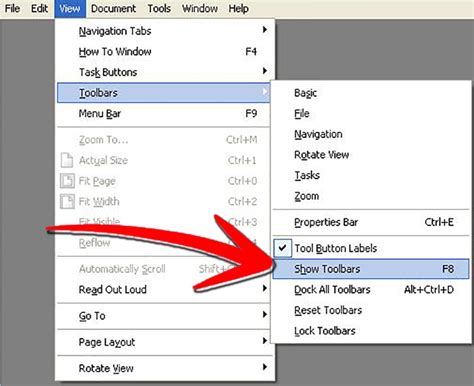Click Automatically Scroll entry
Image resolution: width=474 pixels, height=386 pixels.
(x=163, y=269)
